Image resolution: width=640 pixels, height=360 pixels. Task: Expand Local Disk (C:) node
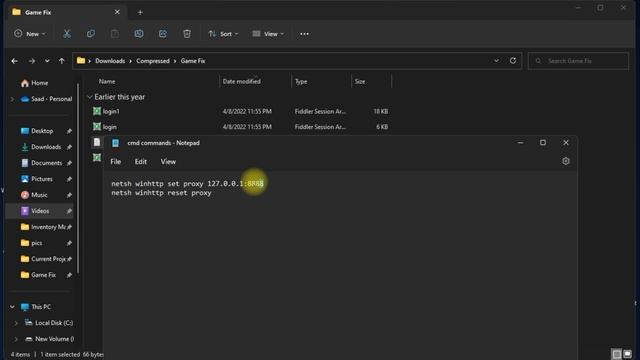(16, 323)
